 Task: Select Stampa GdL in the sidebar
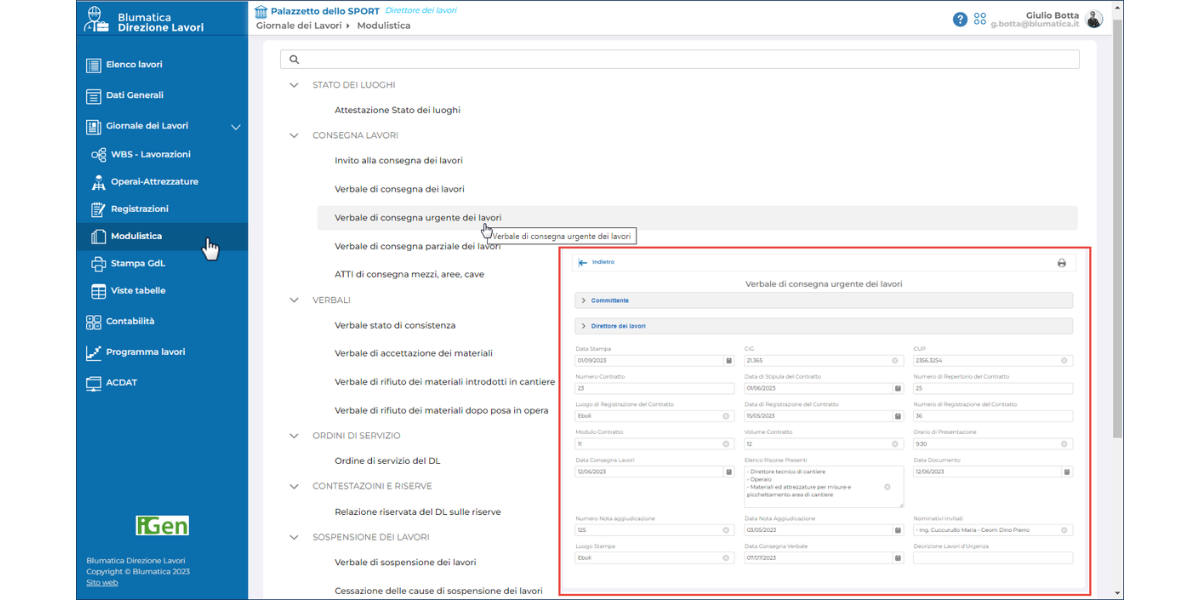(x=138, y=264)
